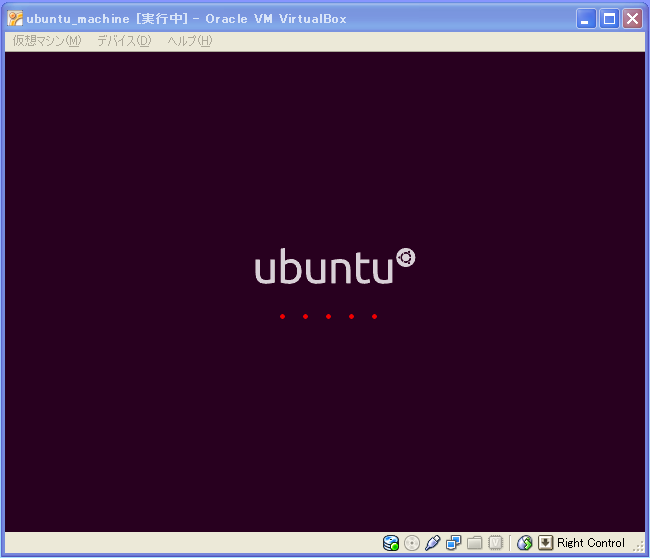
Task: Minimize the VirtualBox window
Action: (x=586, y=19)
